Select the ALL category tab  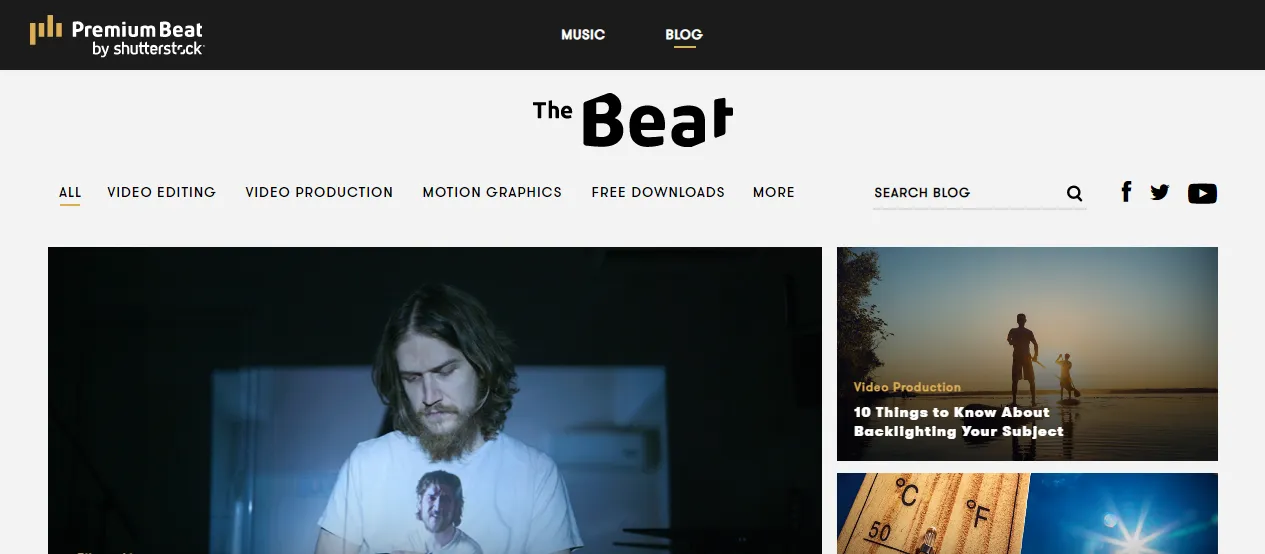point(70,192)
